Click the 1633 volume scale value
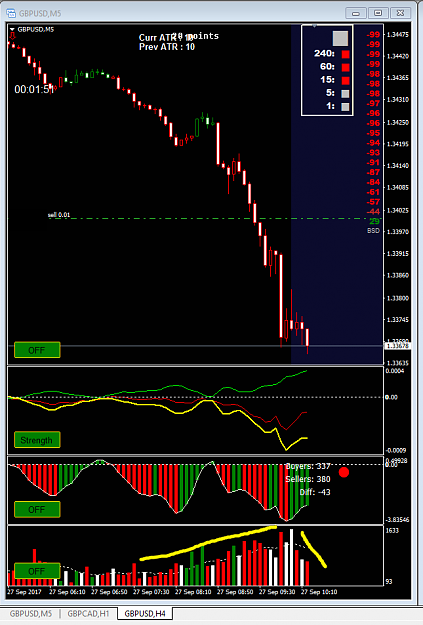Viewport: 423px width, 625px height. point(392,531)
